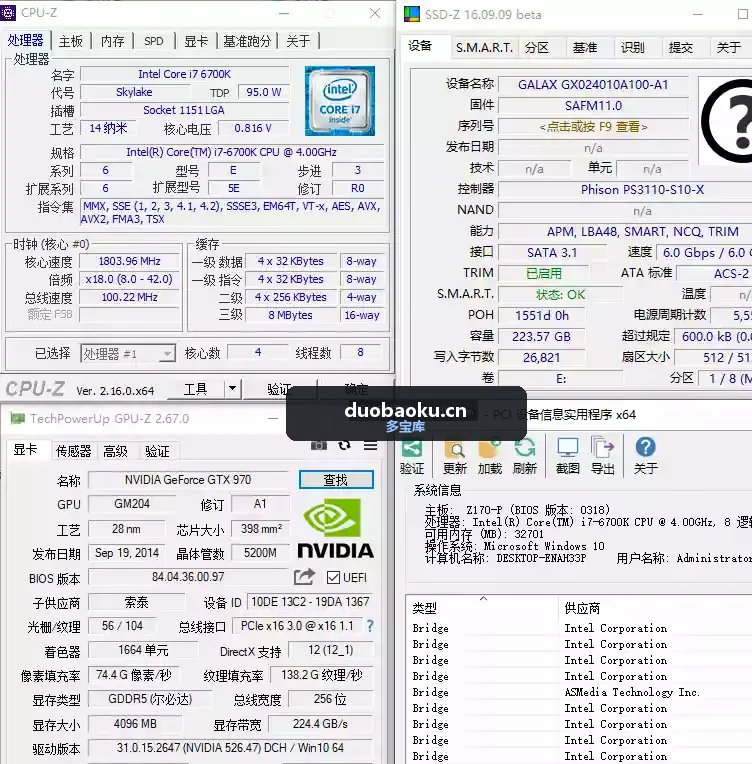Open the 基准跑分 tab in CPU-Z

coord(247,41)
